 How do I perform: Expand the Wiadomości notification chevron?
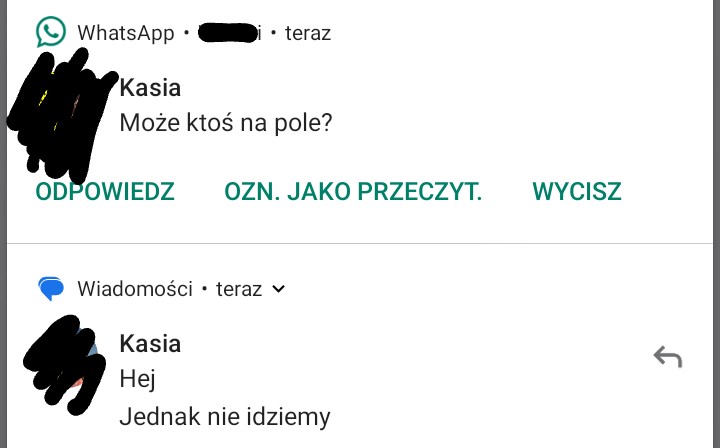(x=279, y=289)
